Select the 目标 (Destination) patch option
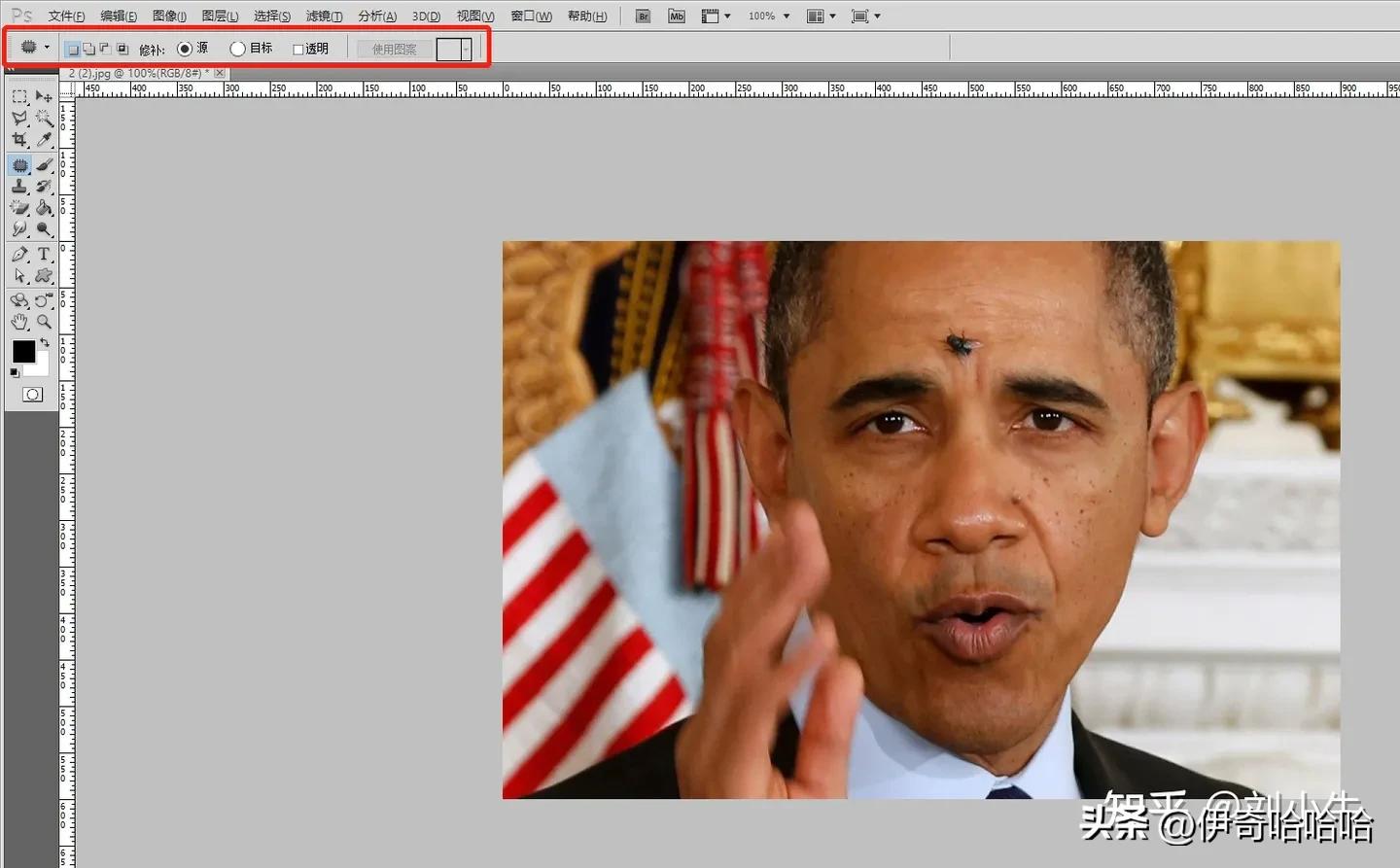The width and height of the screenshot is (1400, 868). click(x=237, y=48)
